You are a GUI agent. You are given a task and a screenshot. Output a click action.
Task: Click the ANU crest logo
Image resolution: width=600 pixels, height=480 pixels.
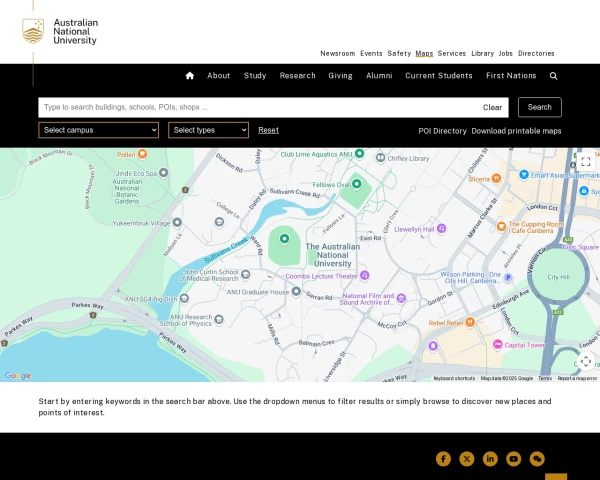[x=33, y=31]
